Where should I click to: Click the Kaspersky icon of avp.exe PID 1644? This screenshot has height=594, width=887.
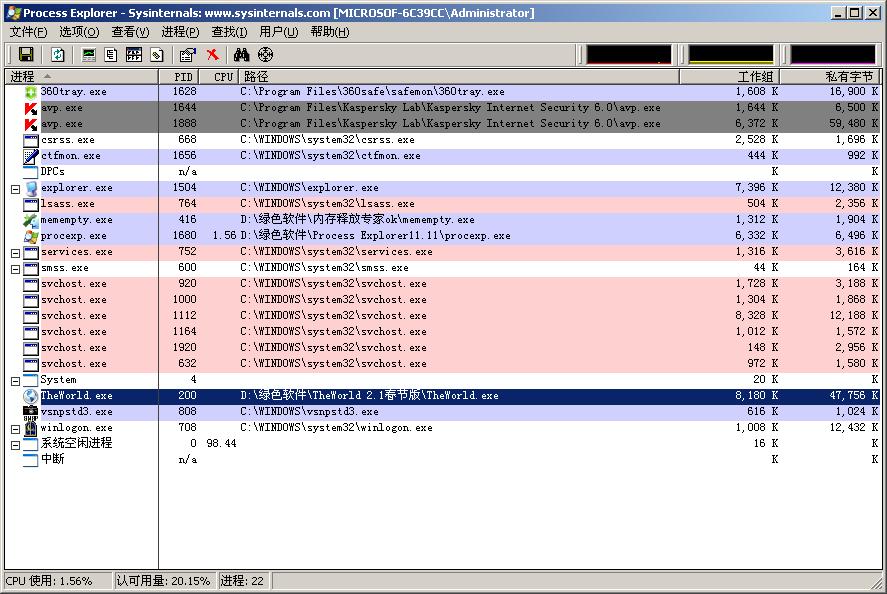pyautogui.click(x=31, y=108)
